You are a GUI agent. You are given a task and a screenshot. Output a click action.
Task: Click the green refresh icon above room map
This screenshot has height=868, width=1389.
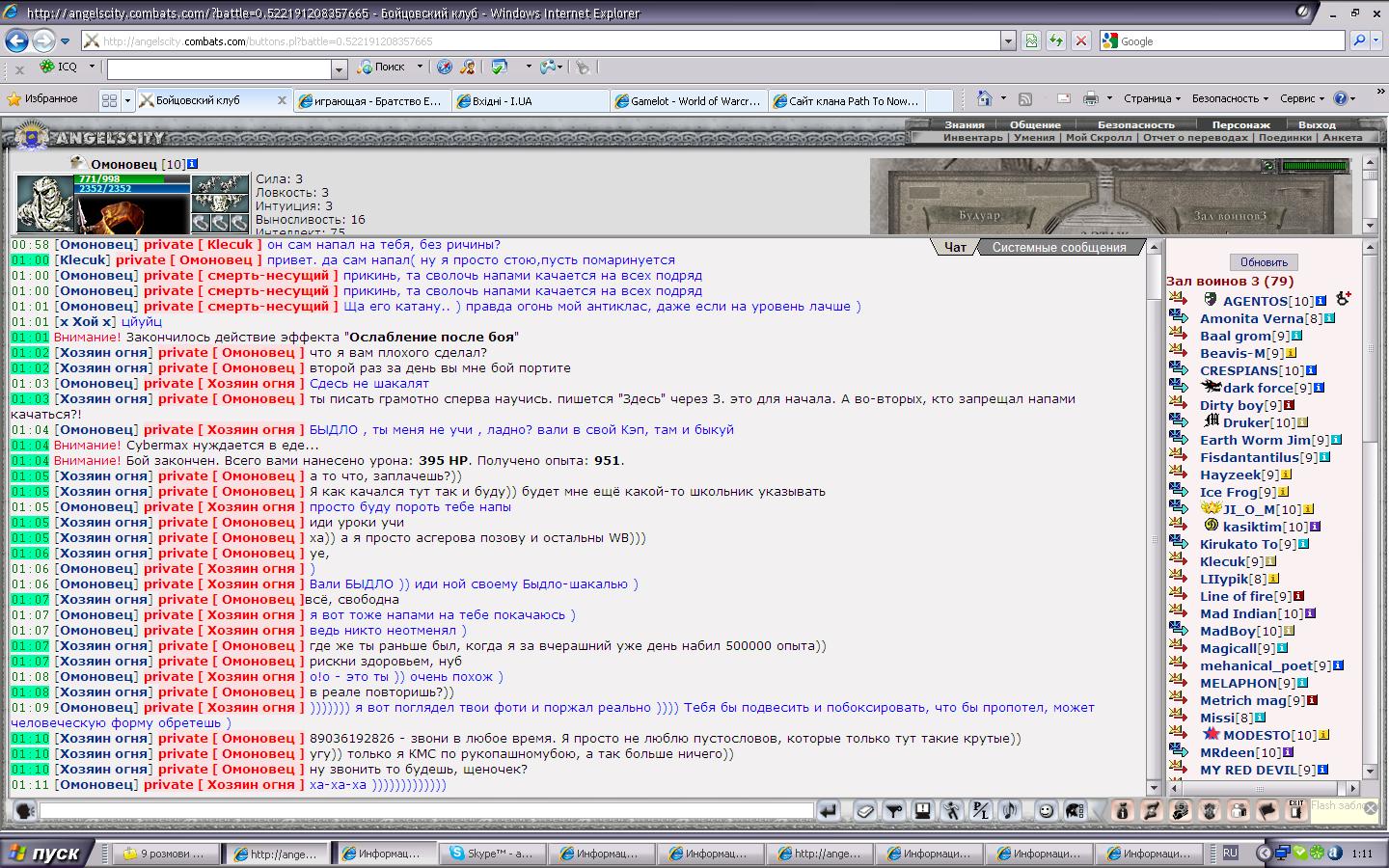pos(1268,166)
